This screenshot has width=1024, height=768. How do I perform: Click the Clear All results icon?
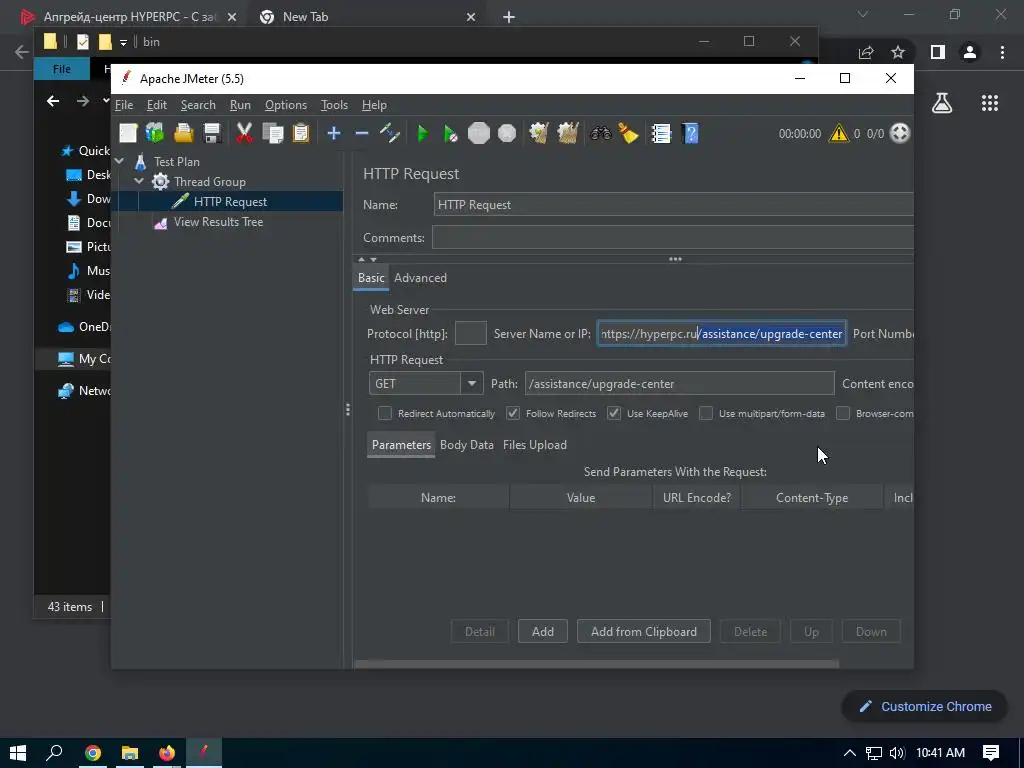(568, 133)
